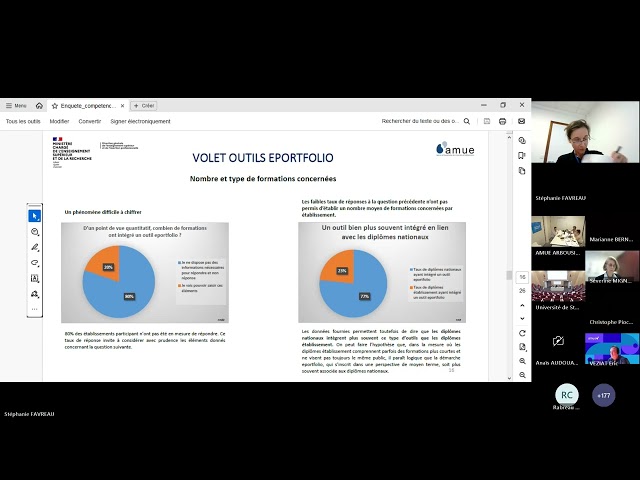Click the Marianne BERN participant name
Screen dimensions: 640x480
[611, 240]
